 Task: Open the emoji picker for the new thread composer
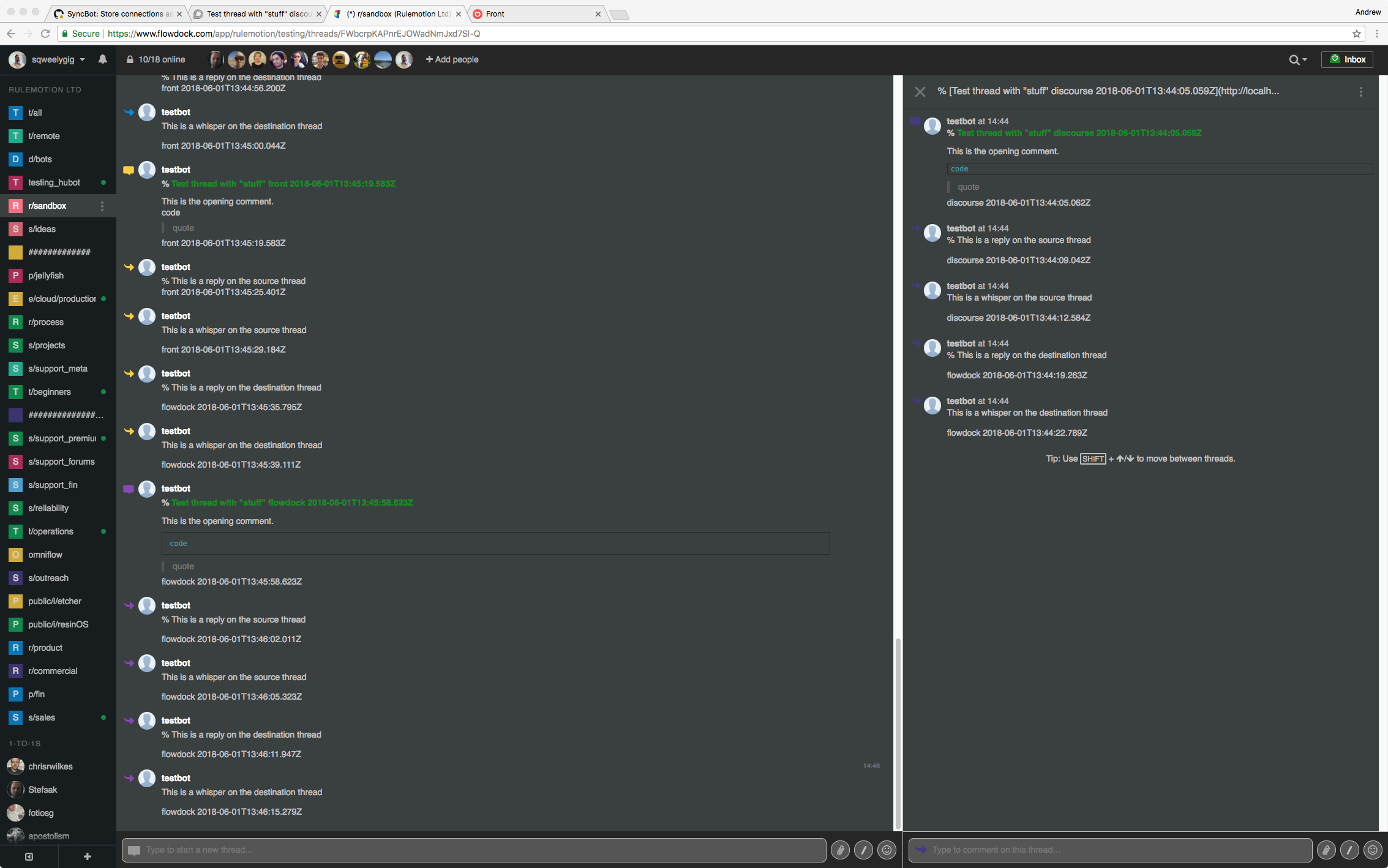[x=886, y=850]
